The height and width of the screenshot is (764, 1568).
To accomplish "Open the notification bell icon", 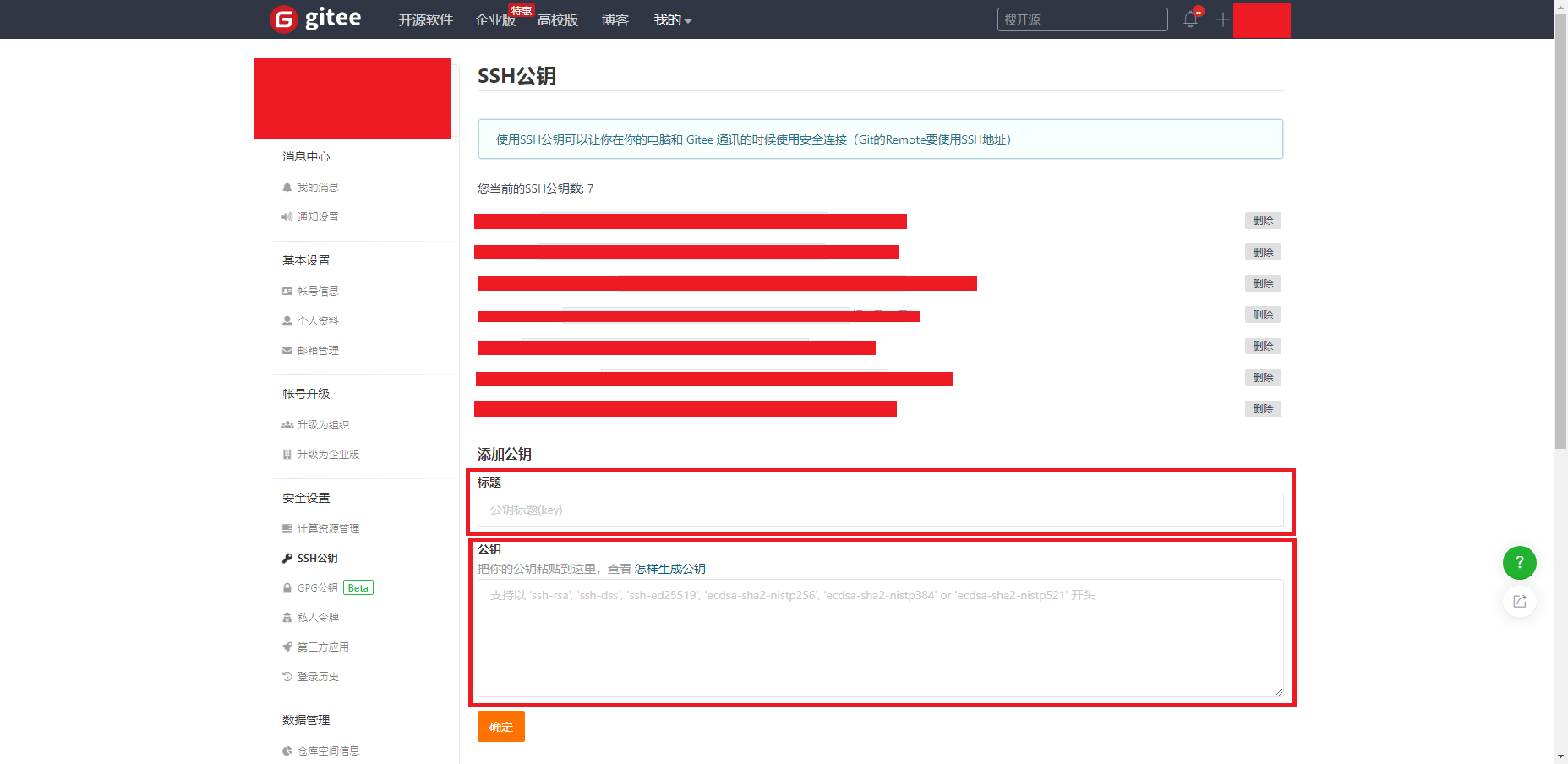I will 1190,19.
